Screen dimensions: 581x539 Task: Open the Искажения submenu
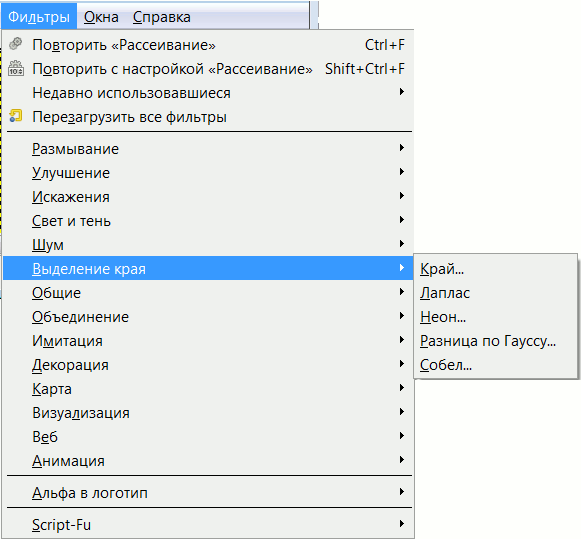click(208, 197)
